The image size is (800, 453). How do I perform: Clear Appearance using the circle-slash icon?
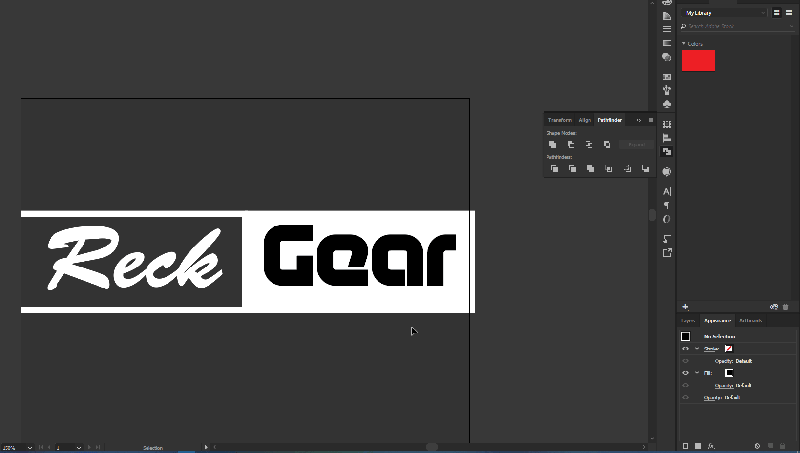[x=758, y=446]
